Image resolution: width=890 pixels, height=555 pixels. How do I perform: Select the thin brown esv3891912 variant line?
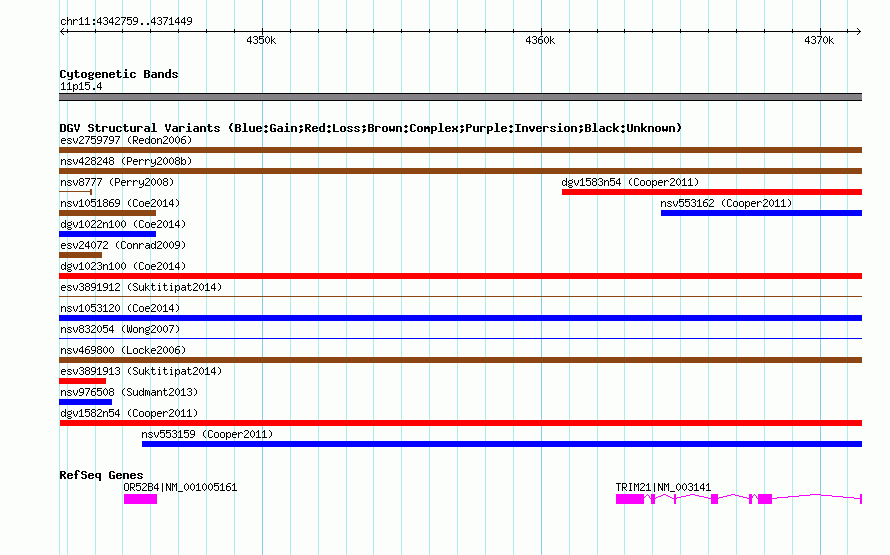[460, 296]
